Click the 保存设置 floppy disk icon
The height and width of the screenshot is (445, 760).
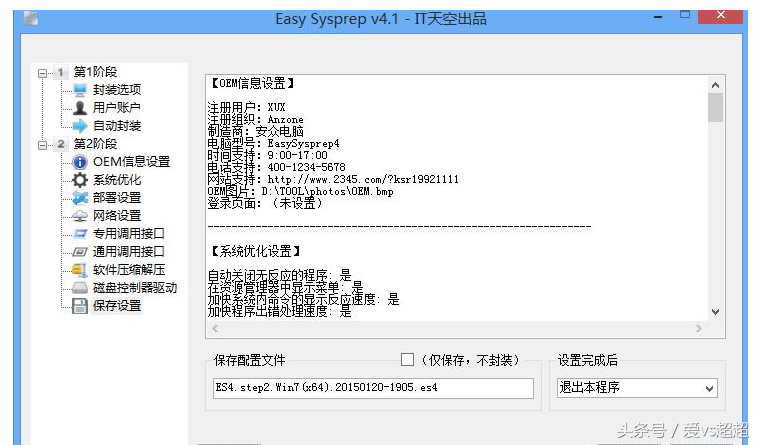(x=79, y=306)
